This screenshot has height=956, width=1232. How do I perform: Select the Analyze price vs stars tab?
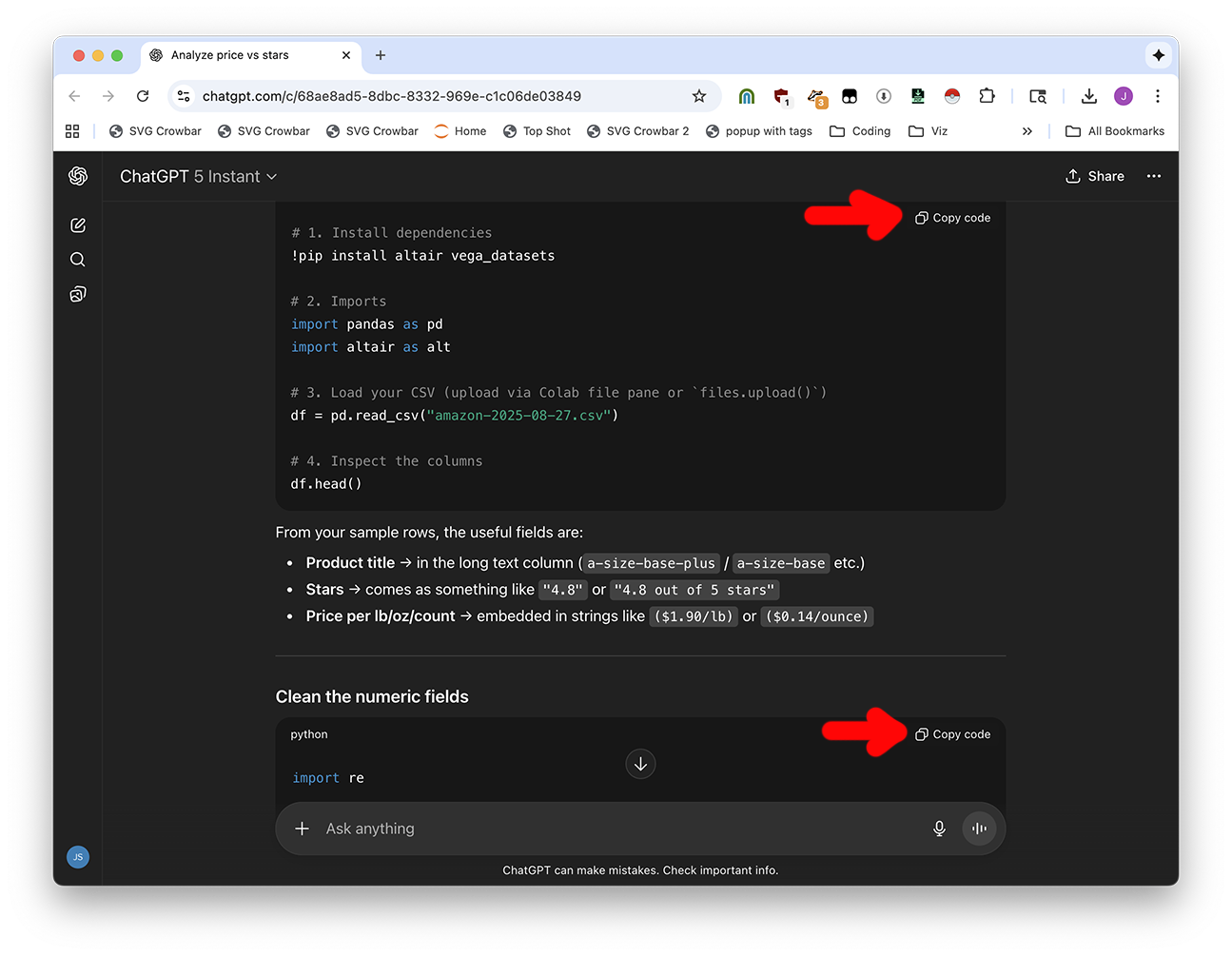pos(230,55)
